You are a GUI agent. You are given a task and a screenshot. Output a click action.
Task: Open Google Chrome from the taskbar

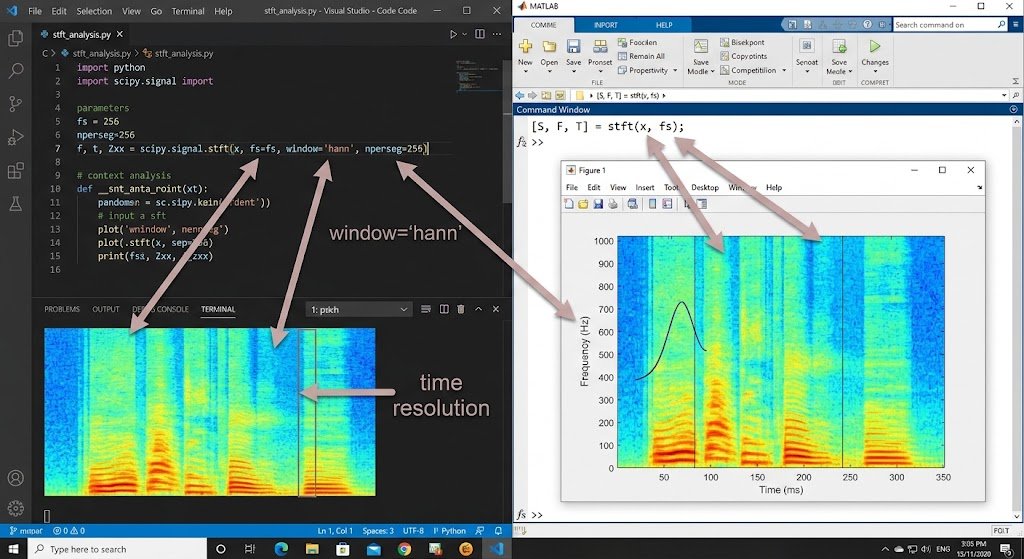(404, 549)
